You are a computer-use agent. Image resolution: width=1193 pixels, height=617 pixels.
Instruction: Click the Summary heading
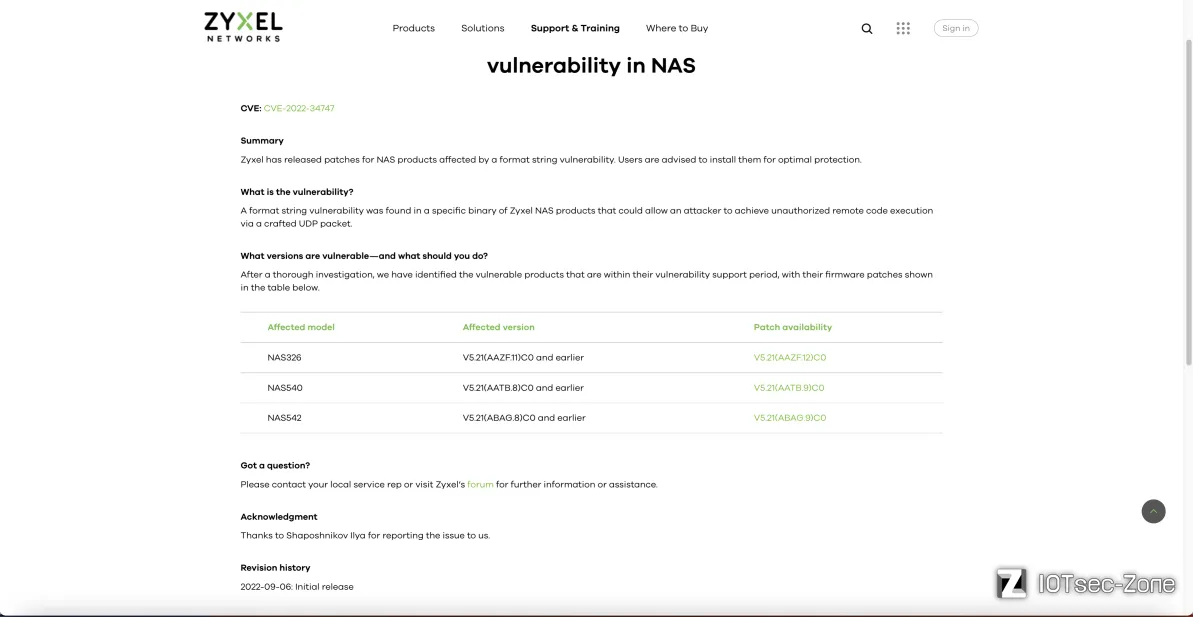[x=262, y=141]
